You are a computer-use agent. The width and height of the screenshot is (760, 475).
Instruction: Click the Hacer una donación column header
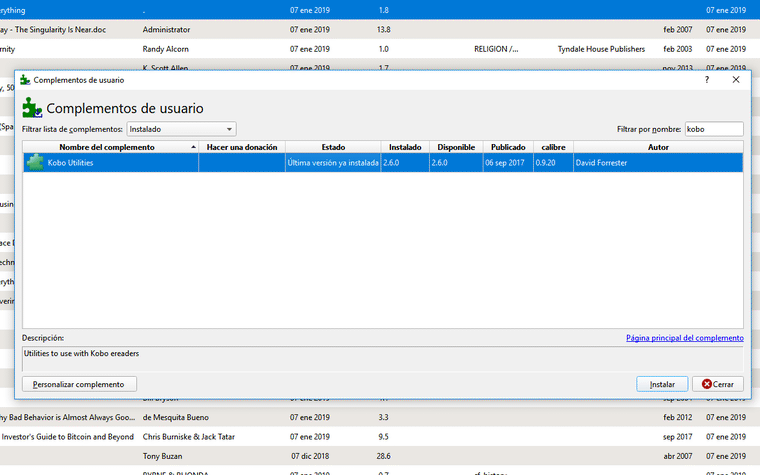click(x=242, y=147)
